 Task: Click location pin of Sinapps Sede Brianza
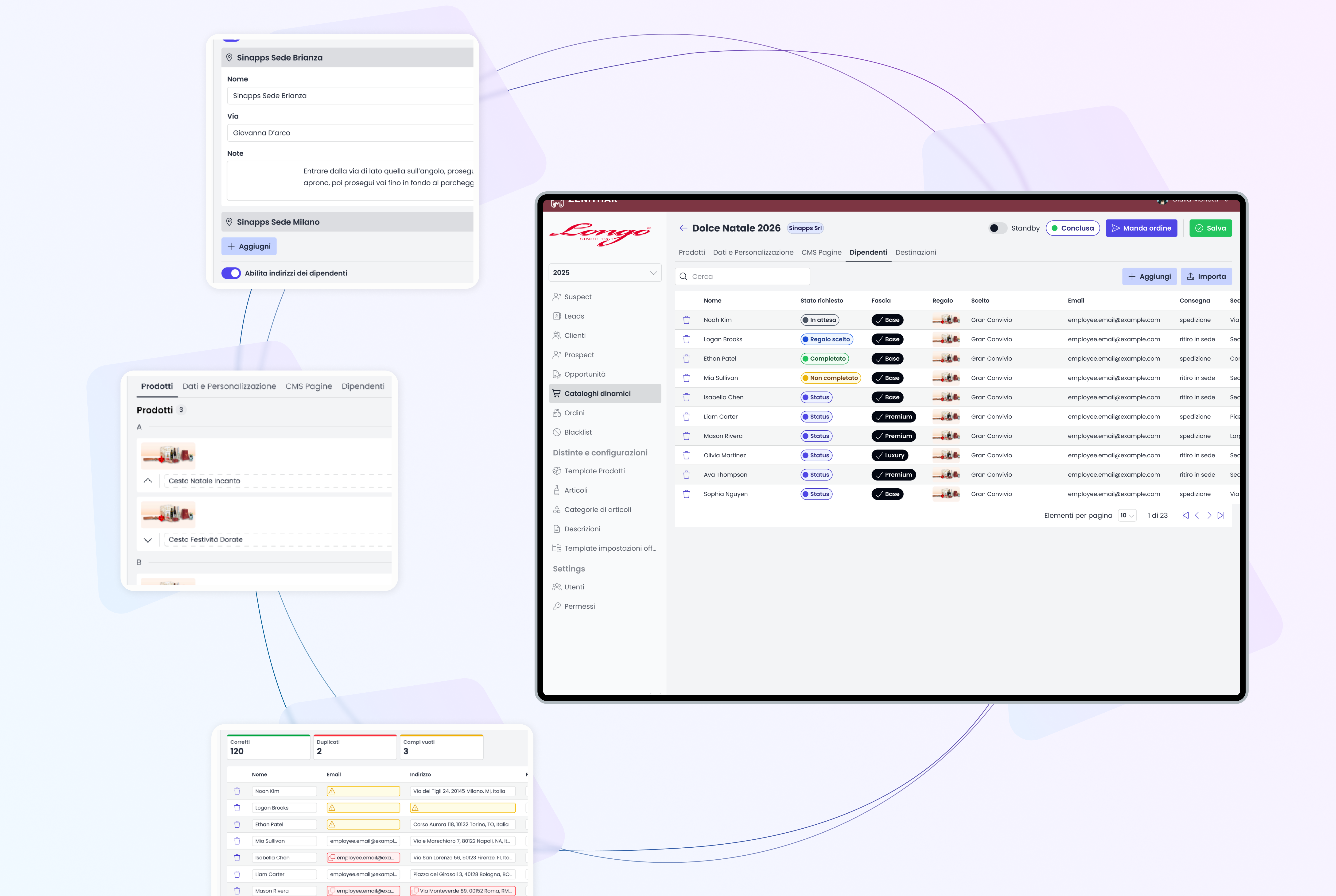click(x=229, y=58)
